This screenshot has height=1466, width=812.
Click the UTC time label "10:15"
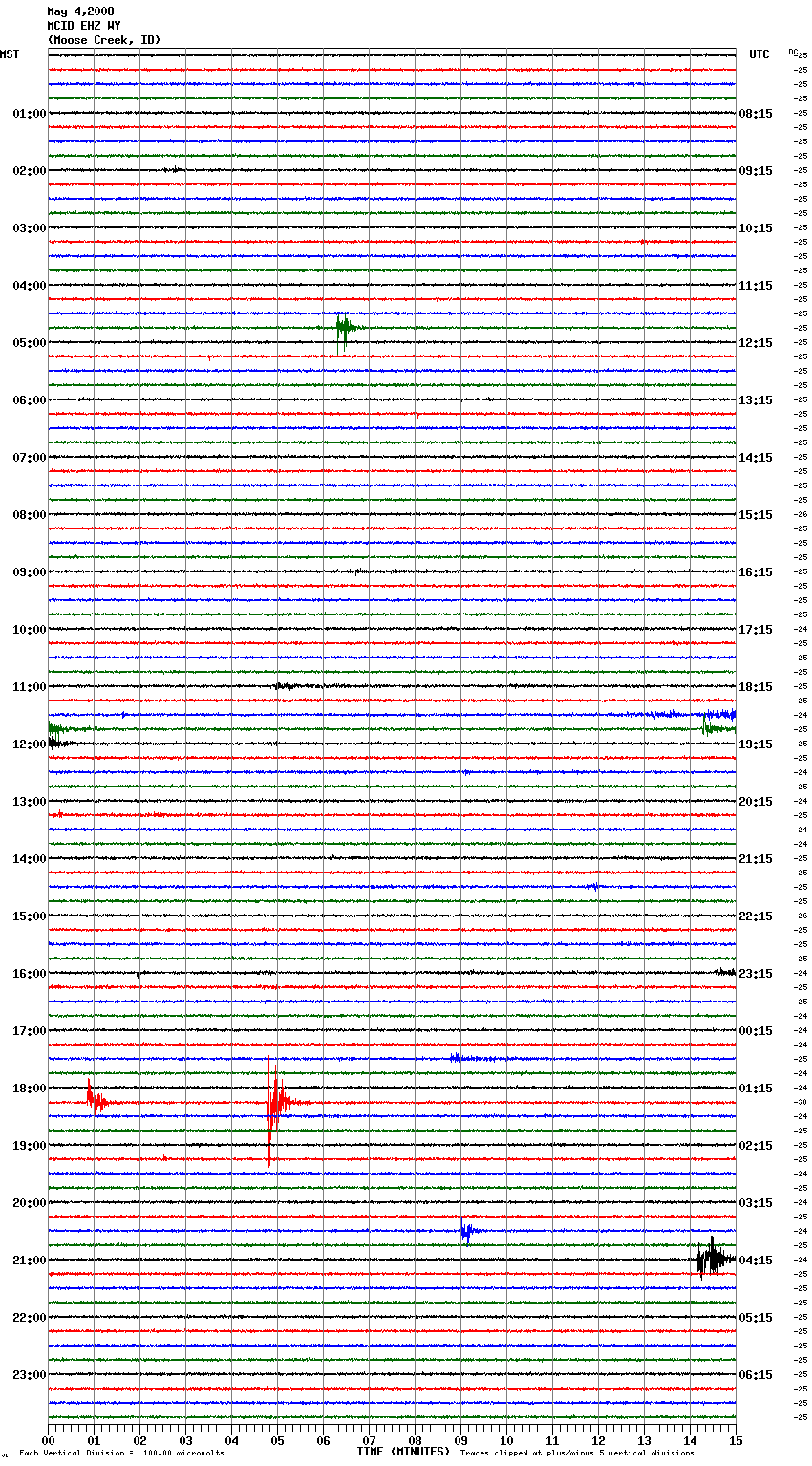coord(756,228)
